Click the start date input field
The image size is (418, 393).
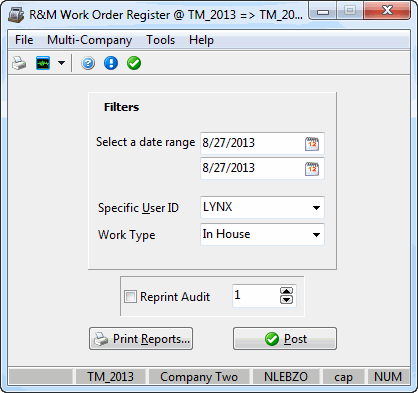click(252, 143)
